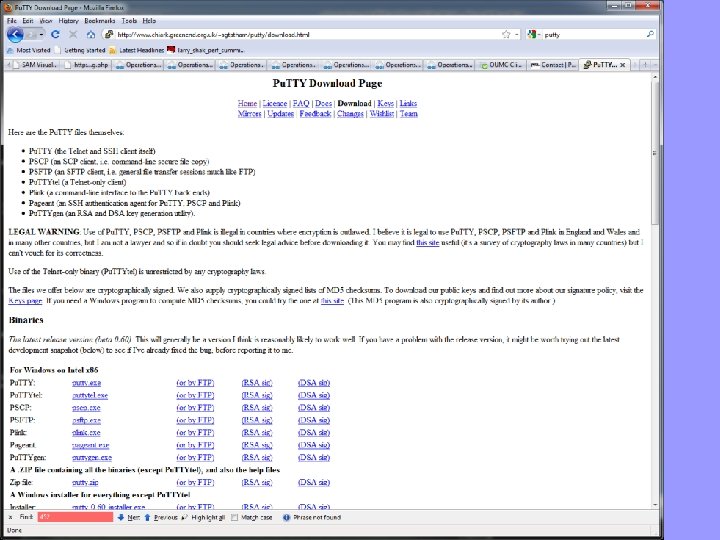Click the vertical scrollbar thumb
This screenshot has height=540, width=720.
655,152
